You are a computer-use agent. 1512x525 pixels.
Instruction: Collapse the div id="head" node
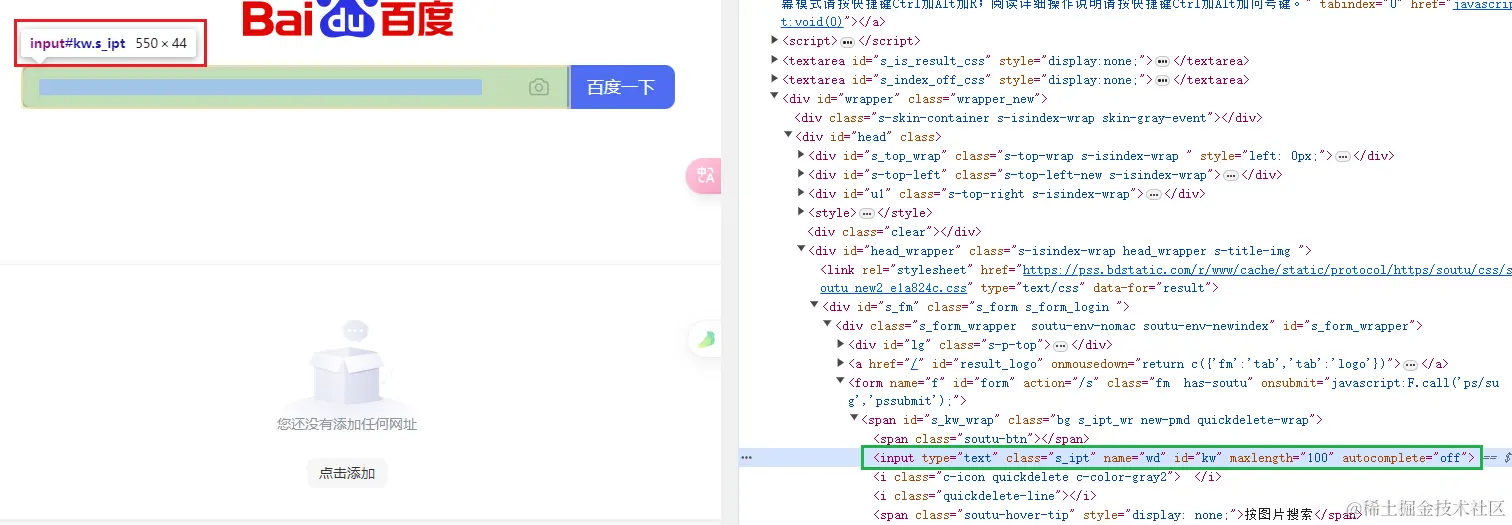point(788,136)
